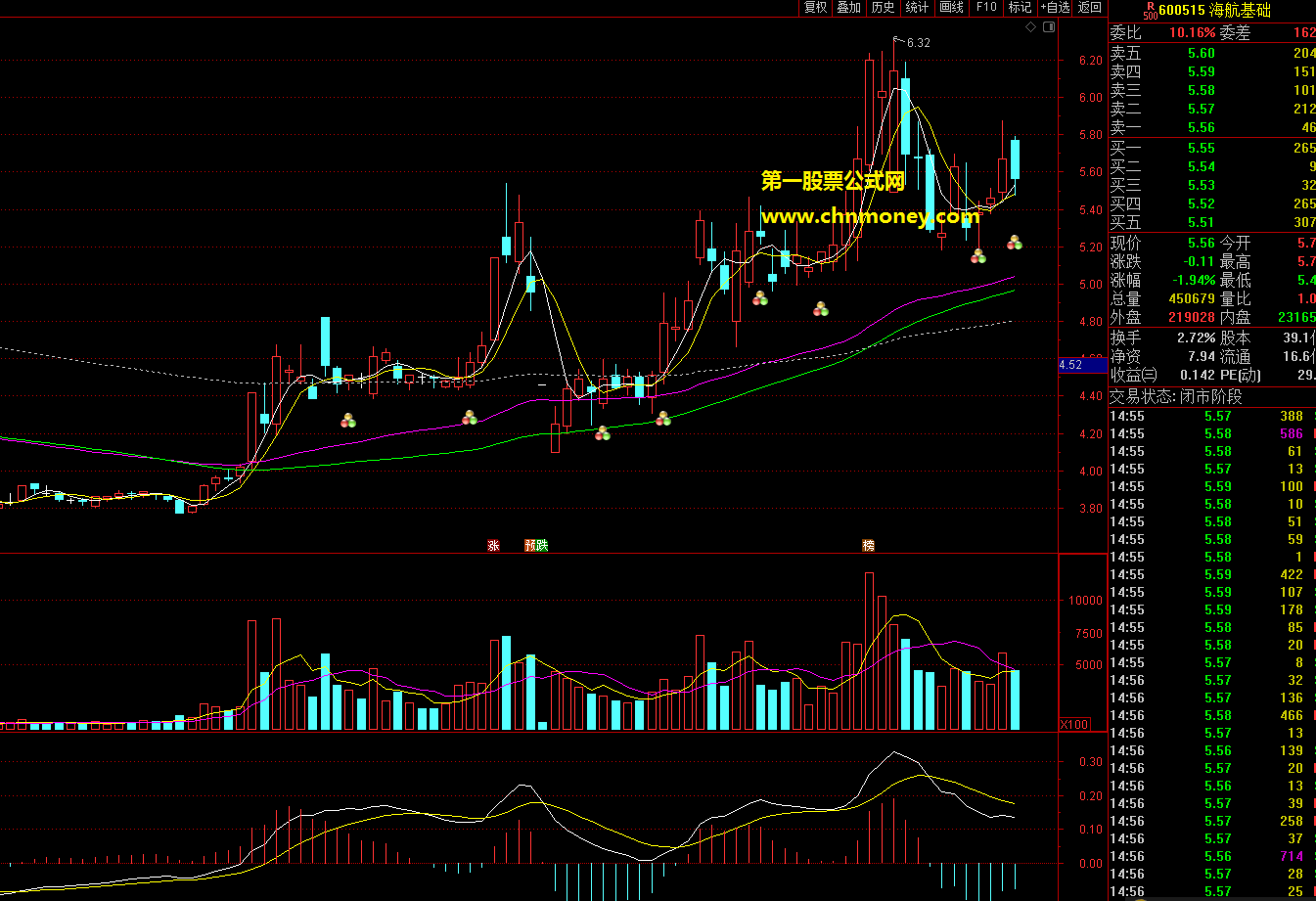
Task: Click the 涨幅 -1.94% value
Action: pyautogui.click(x=1193, y=280)
